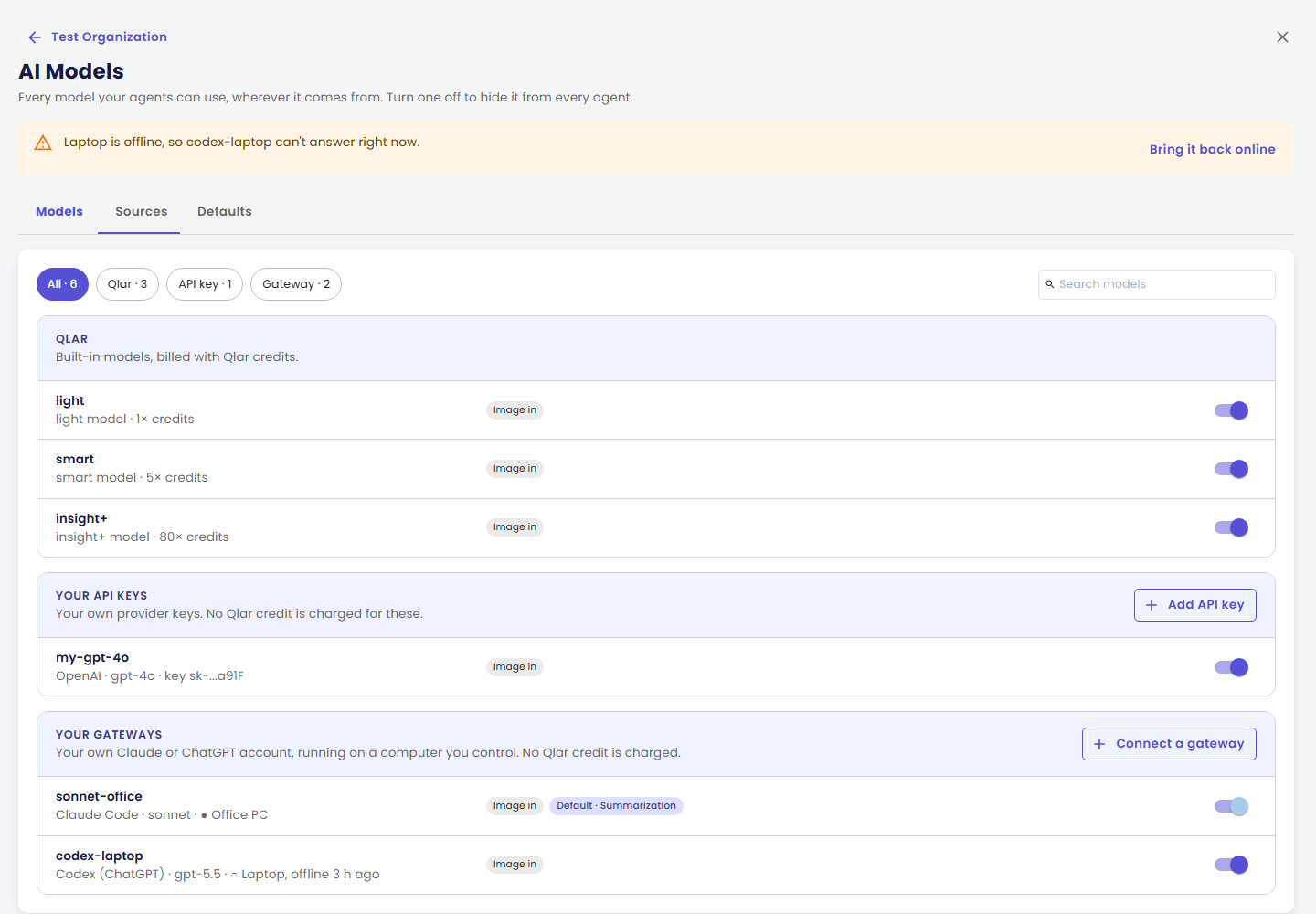Disable the codex-laptop model toggle

pos(1231,865)
